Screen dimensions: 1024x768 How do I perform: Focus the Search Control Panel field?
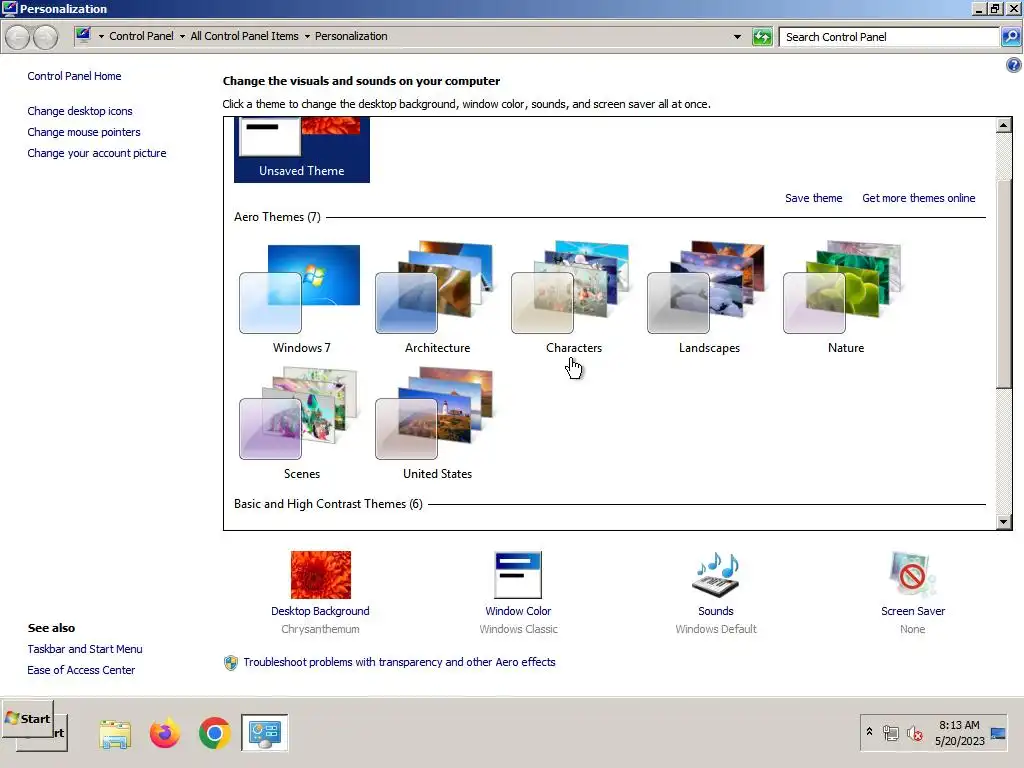coord(889,37)
